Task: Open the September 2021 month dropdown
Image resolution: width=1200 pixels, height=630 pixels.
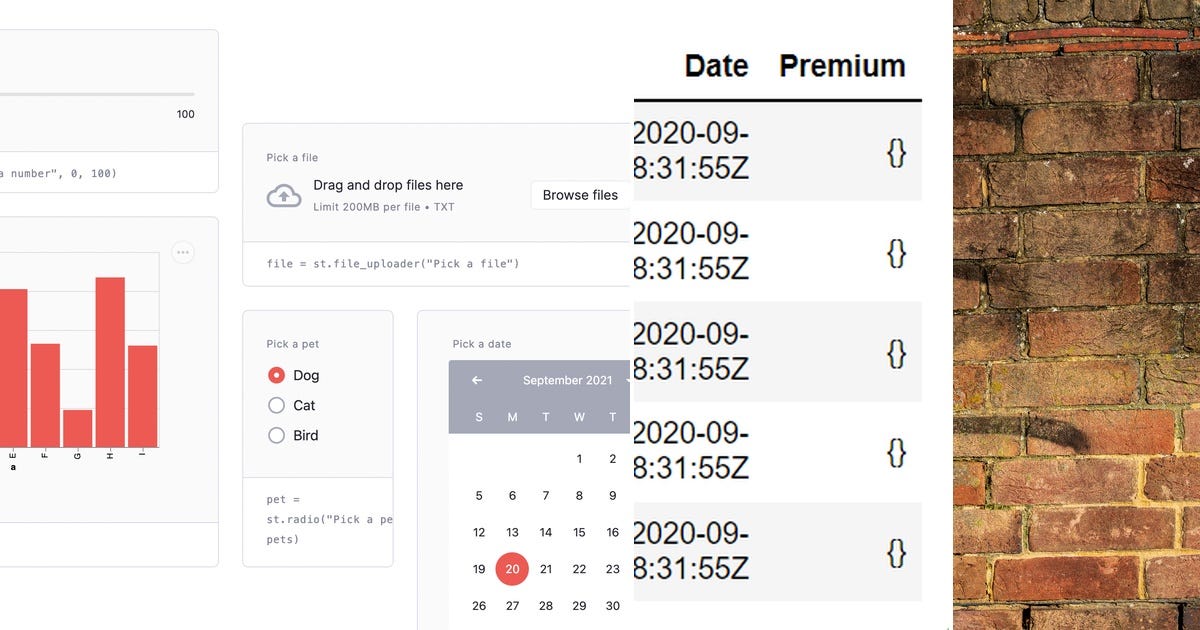Action: point(575,380)
